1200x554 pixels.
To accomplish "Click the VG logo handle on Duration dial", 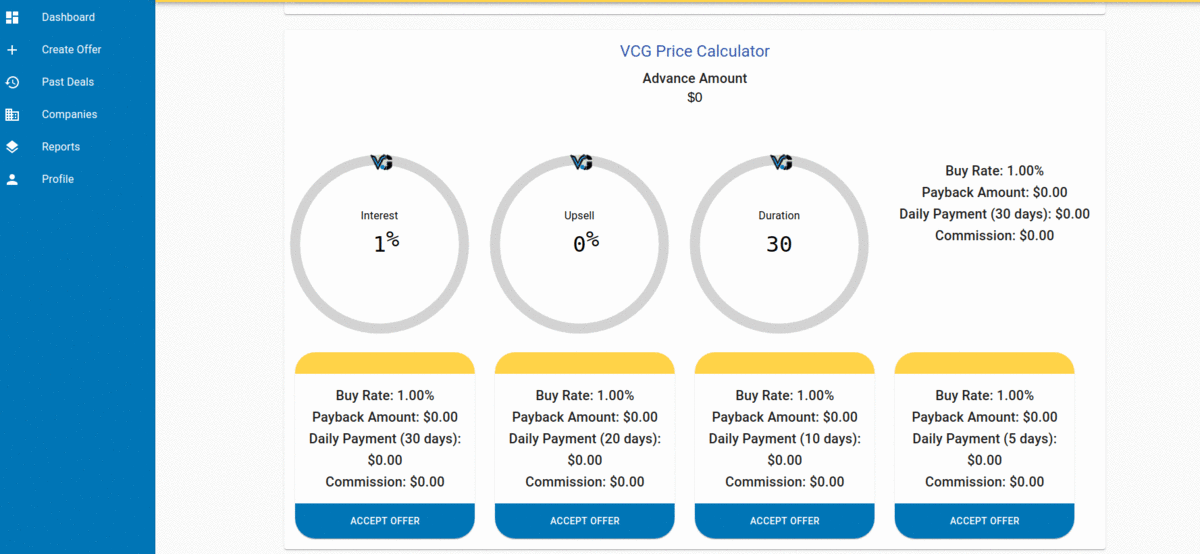I will tap(781, 162).
